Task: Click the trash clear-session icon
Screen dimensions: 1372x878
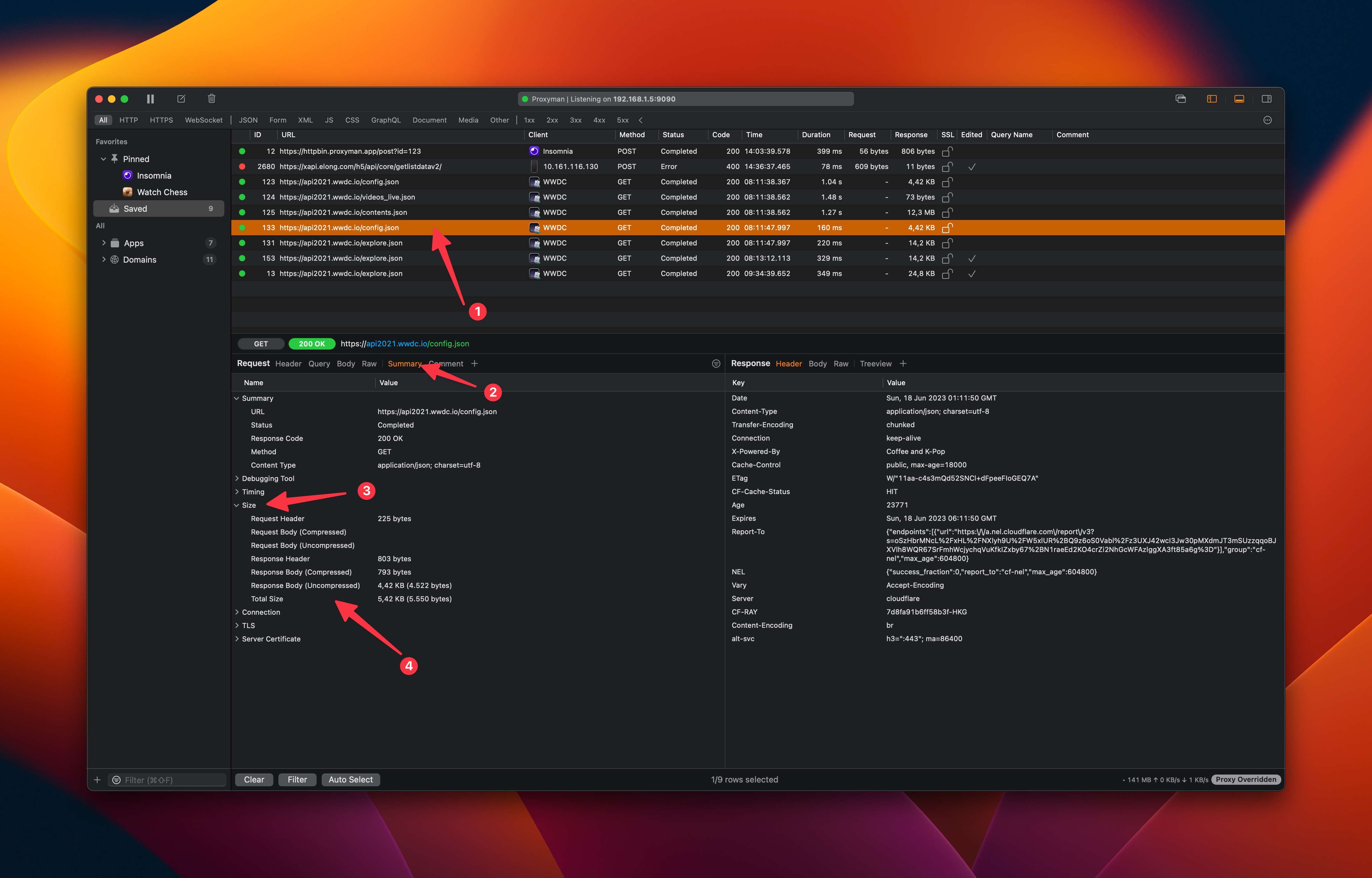Action: 211,99
